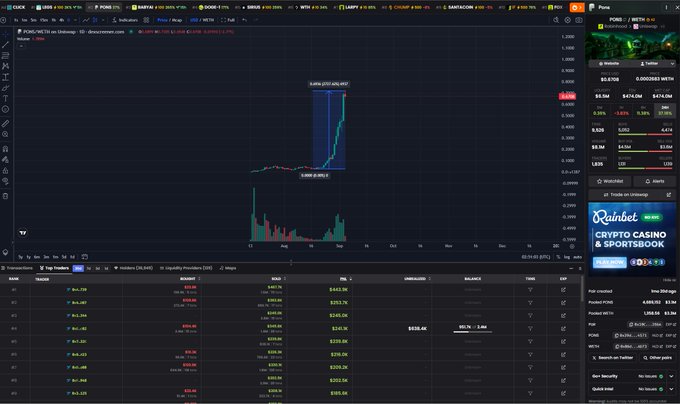Sort the table by PNL column
The height and width of the screenshot is (404, 680).
point(345,279)
